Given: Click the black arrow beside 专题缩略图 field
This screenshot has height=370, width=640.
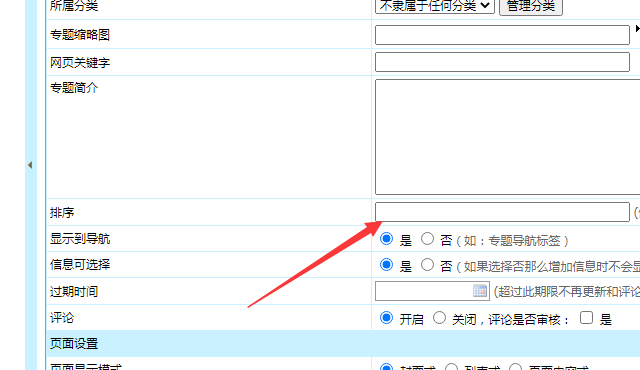Looking at the screenshot, I should point(638,29).
